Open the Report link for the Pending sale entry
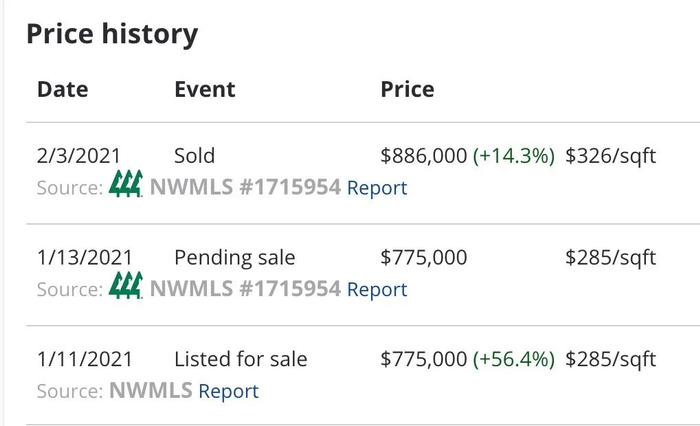Image resolution: width=700 pixels, height=426 pixels. [x=377, y=290]
